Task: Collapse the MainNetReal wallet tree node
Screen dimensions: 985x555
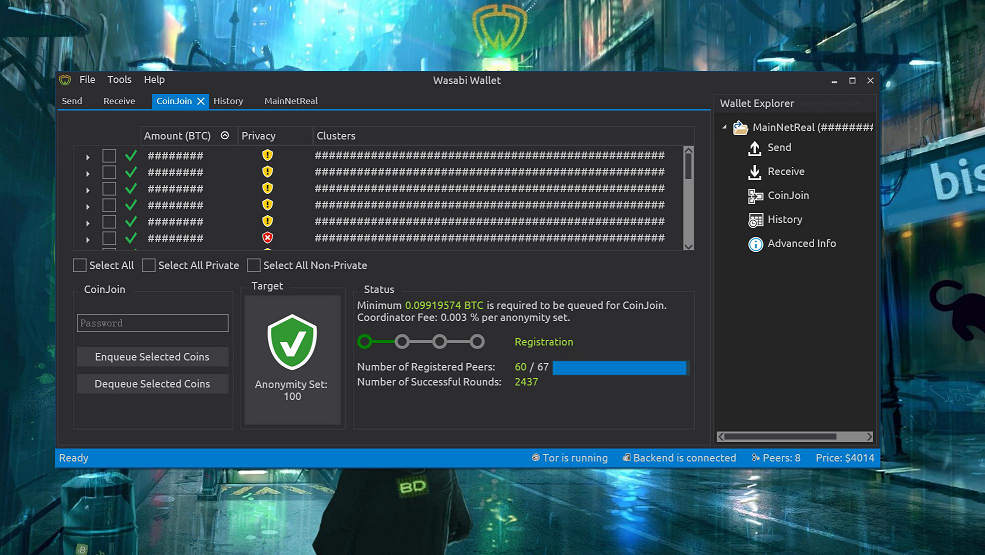Action: [x=724, y=127]
